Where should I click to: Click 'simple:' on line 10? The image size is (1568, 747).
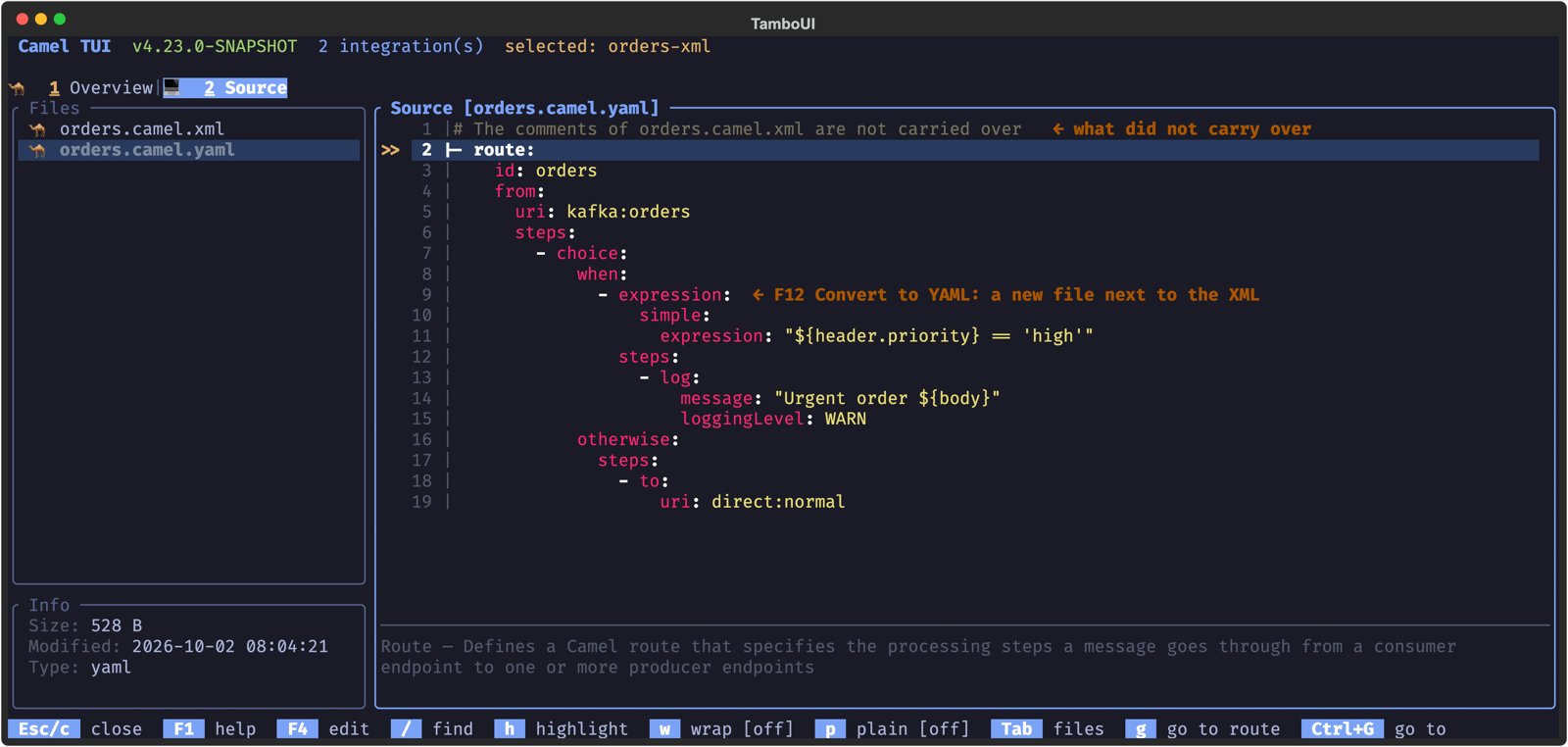point(675,315)
